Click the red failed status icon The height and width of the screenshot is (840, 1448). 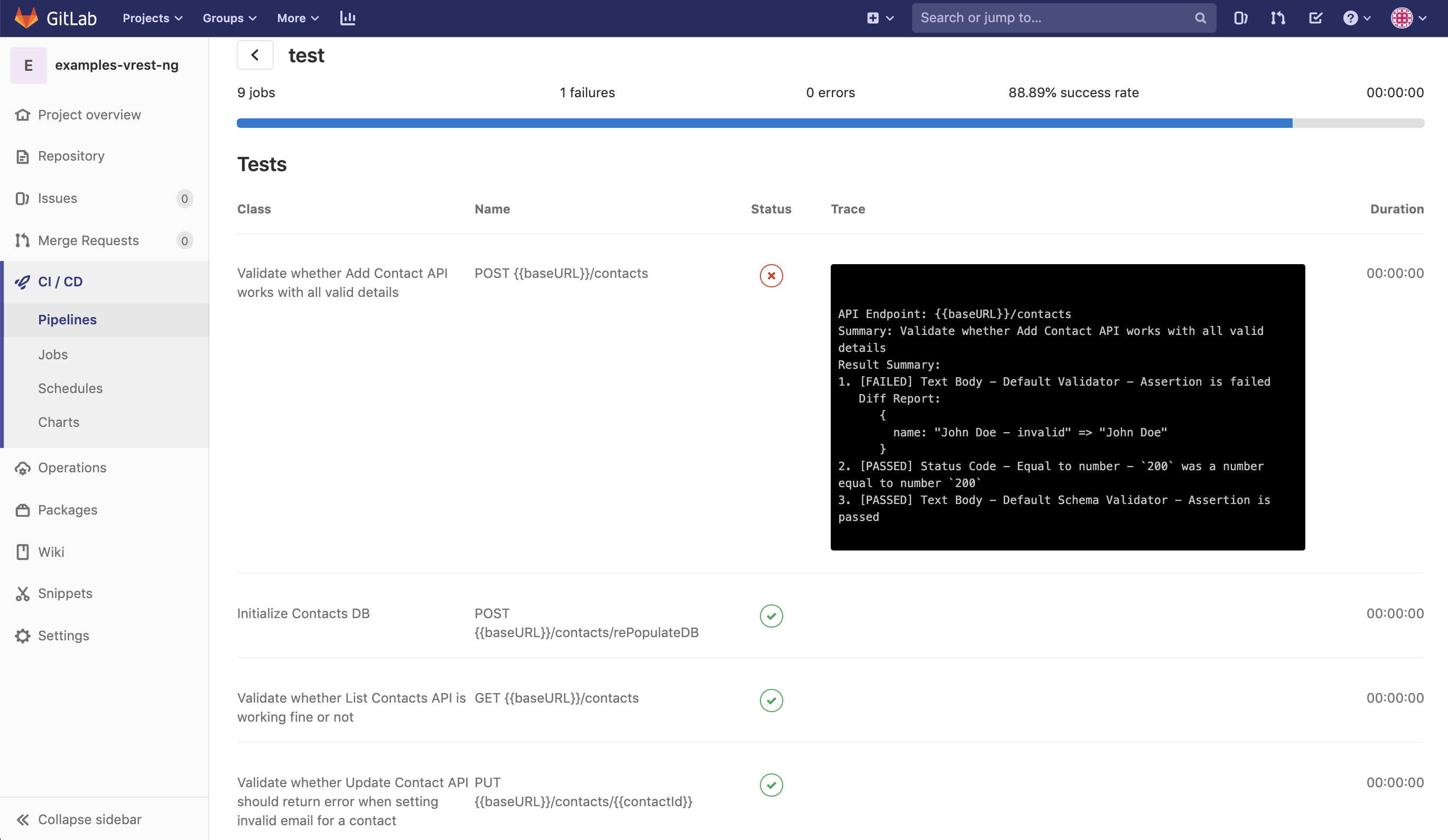tap(771, 276)
